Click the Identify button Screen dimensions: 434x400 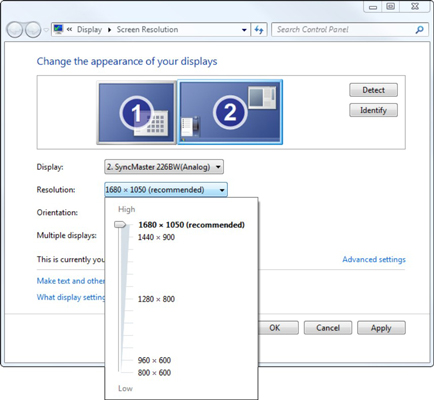373,110
